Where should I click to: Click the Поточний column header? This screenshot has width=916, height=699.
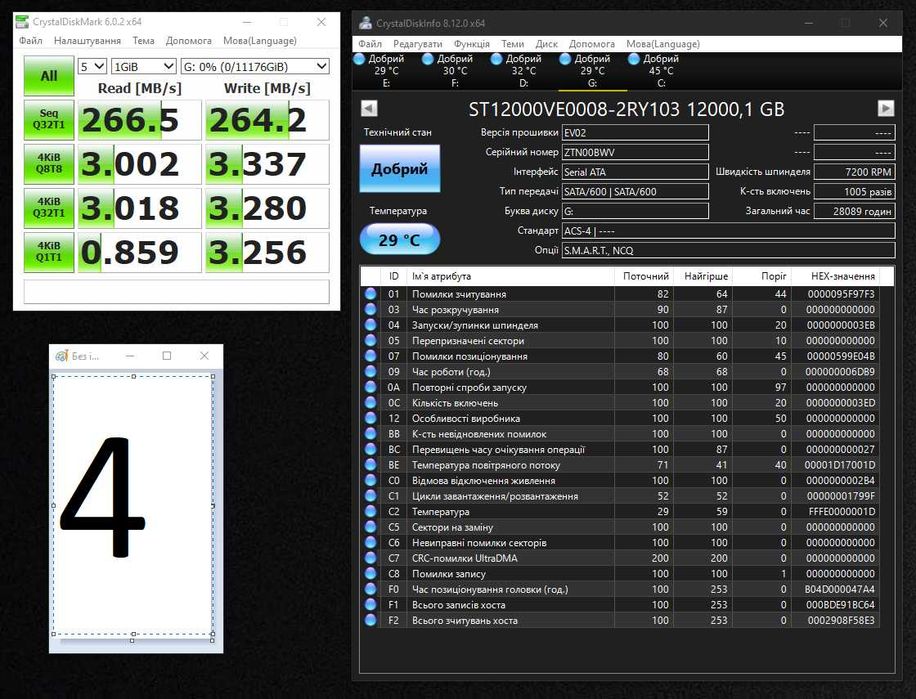[644, 276]
